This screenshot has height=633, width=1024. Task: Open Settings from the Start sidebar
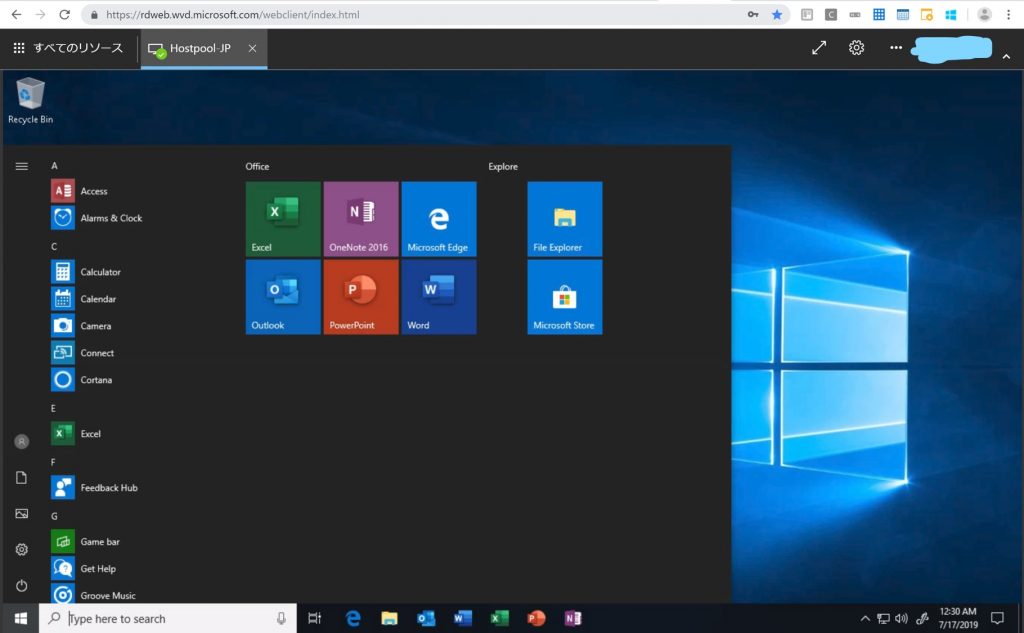tap(22, 549)
